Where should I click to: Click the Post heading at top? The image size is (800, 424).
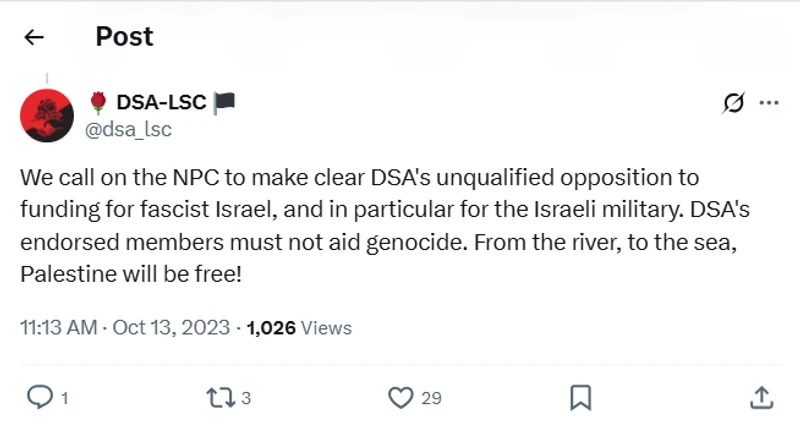pyautogui.click(x=124, y=37)
